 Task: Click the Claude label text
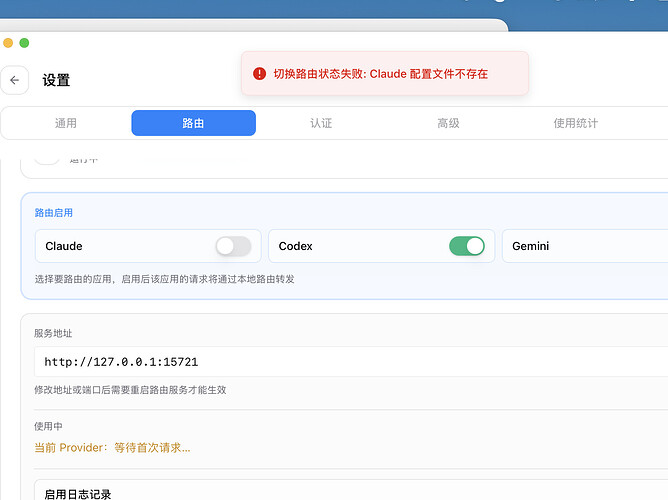tap(64, 246)
